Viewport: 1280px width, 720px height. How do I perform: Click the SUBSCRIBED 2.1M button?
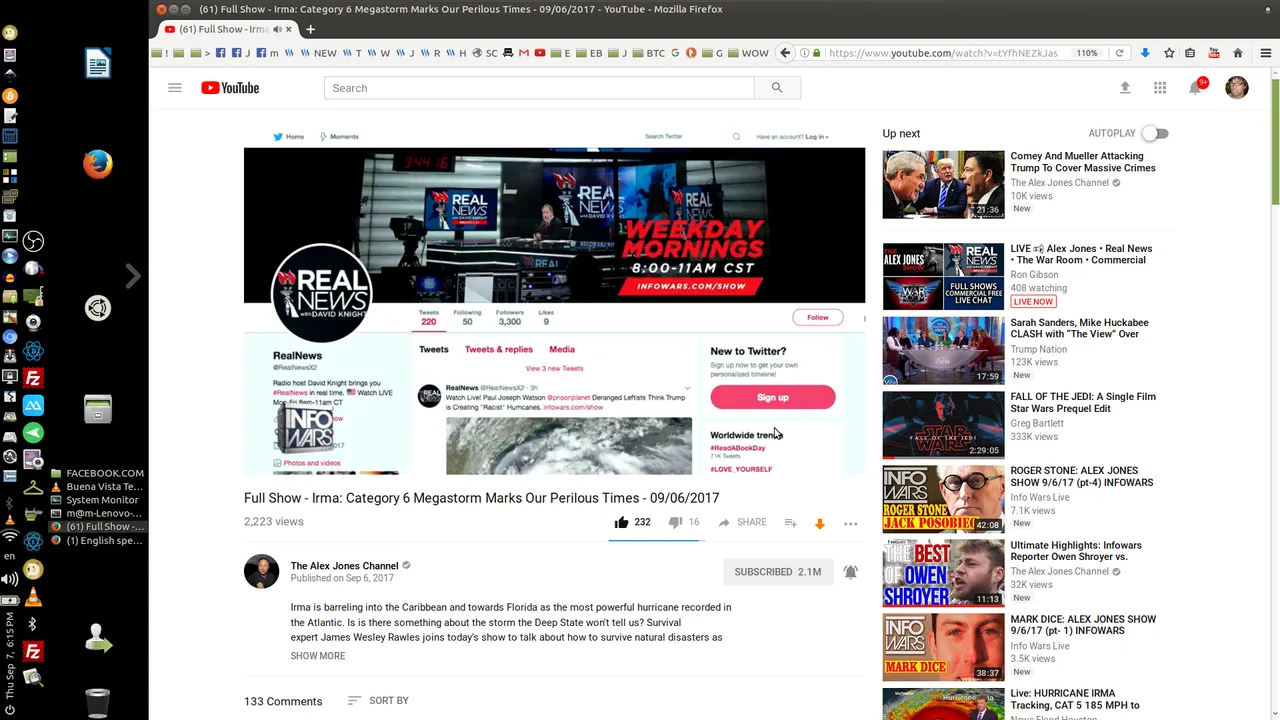pos(778,572)
